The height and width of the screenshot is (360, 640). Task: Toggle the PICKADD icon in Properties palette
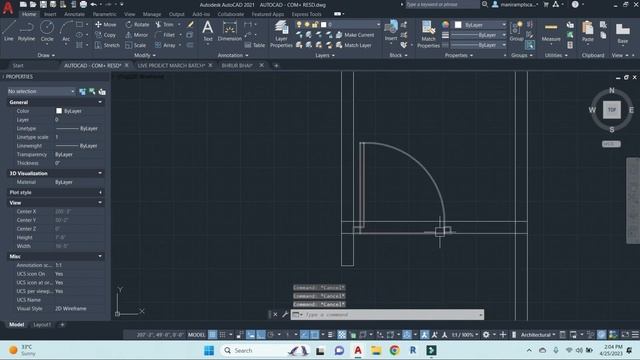tap(82, 91)
